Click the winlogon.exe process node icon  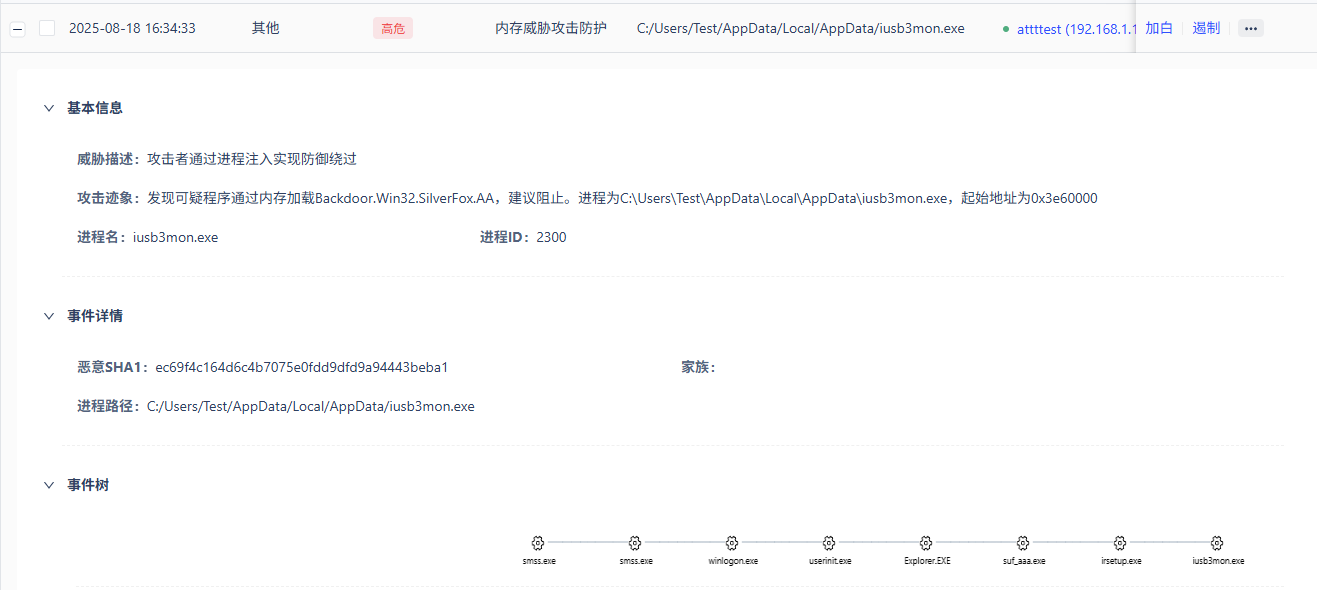point(732,543)
